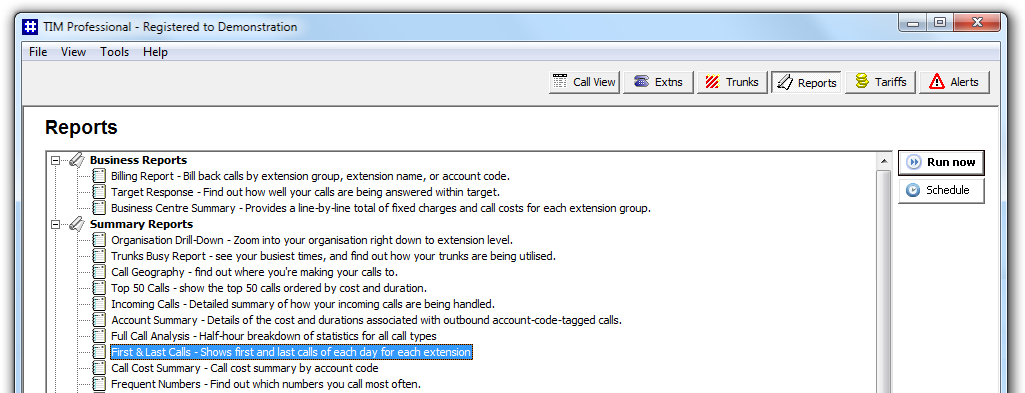Click the Business Reports folder icon

(x=76, y=160)
